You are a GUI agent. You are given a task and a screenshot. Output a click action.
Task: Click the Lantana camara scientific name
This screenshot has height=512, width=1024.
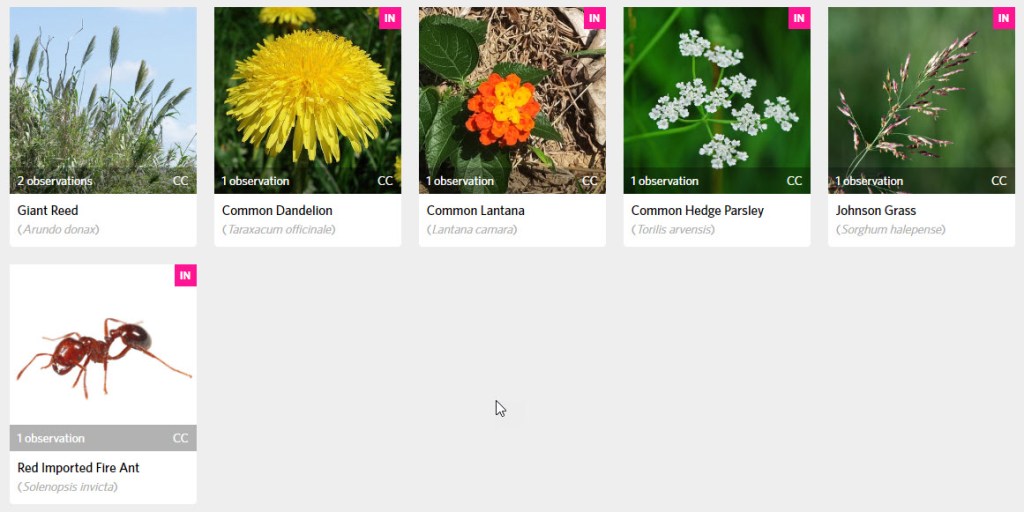tap(472, 230)
